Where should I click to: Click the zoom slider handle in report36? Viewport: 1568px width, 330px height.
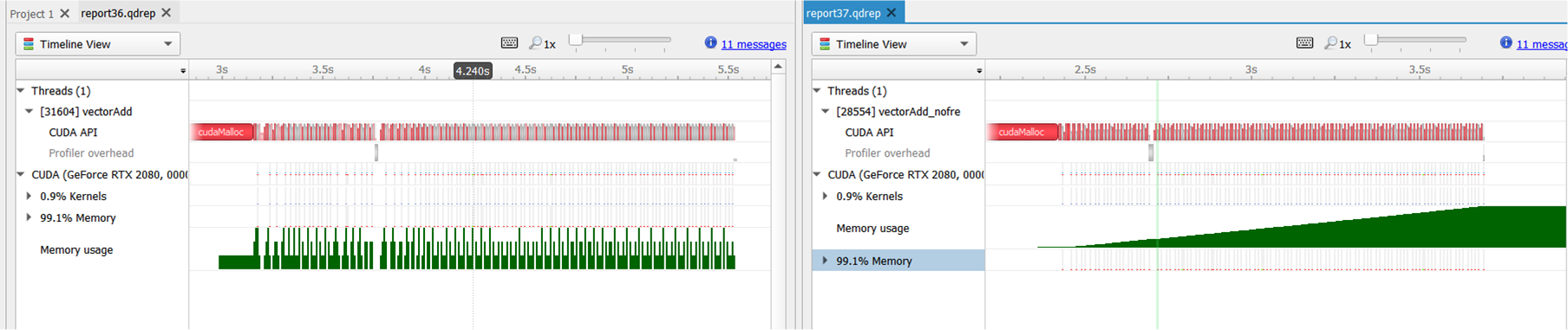(x=576, y=40)
